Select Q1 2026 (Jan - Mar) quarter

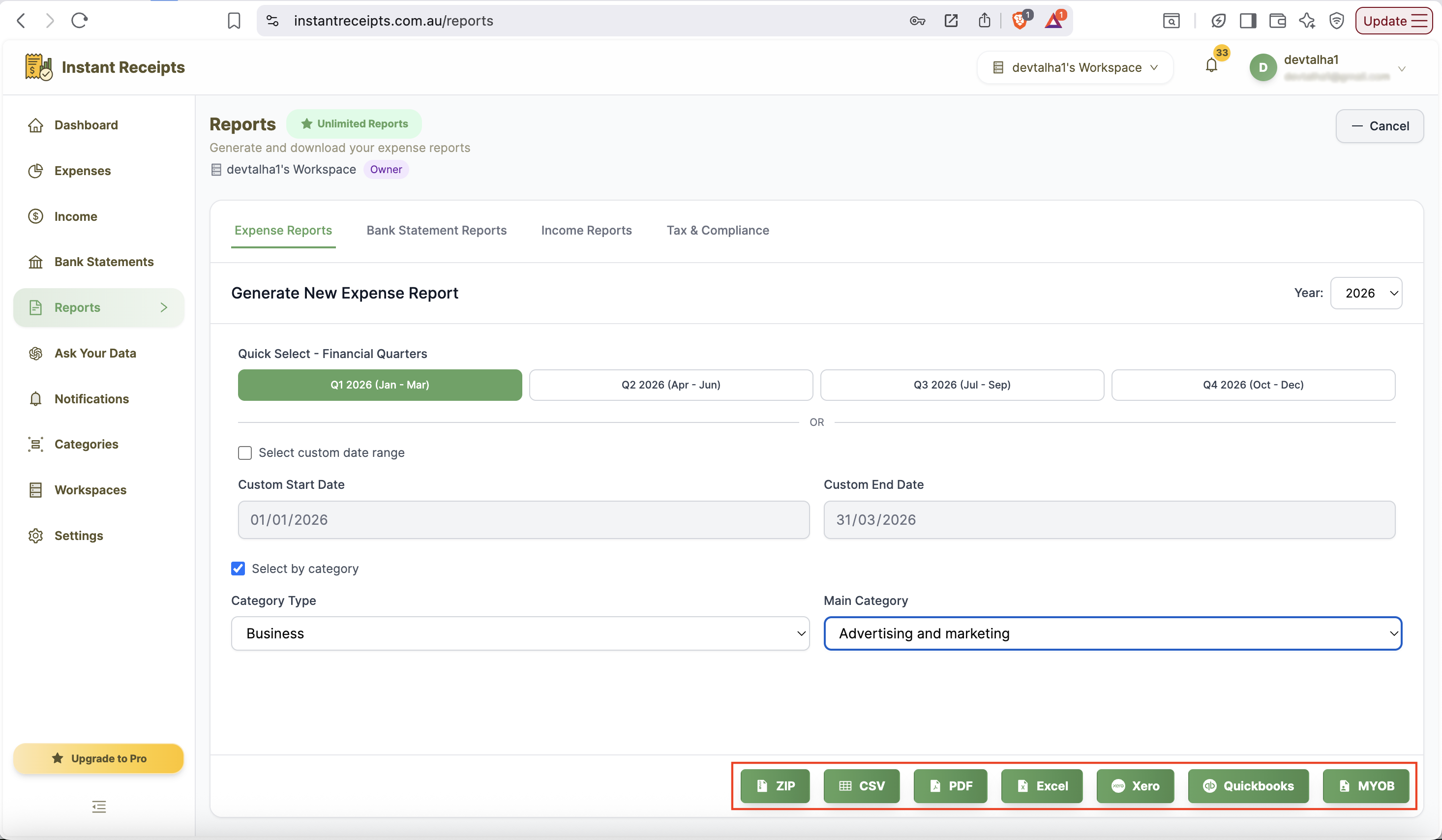point(380,385)
